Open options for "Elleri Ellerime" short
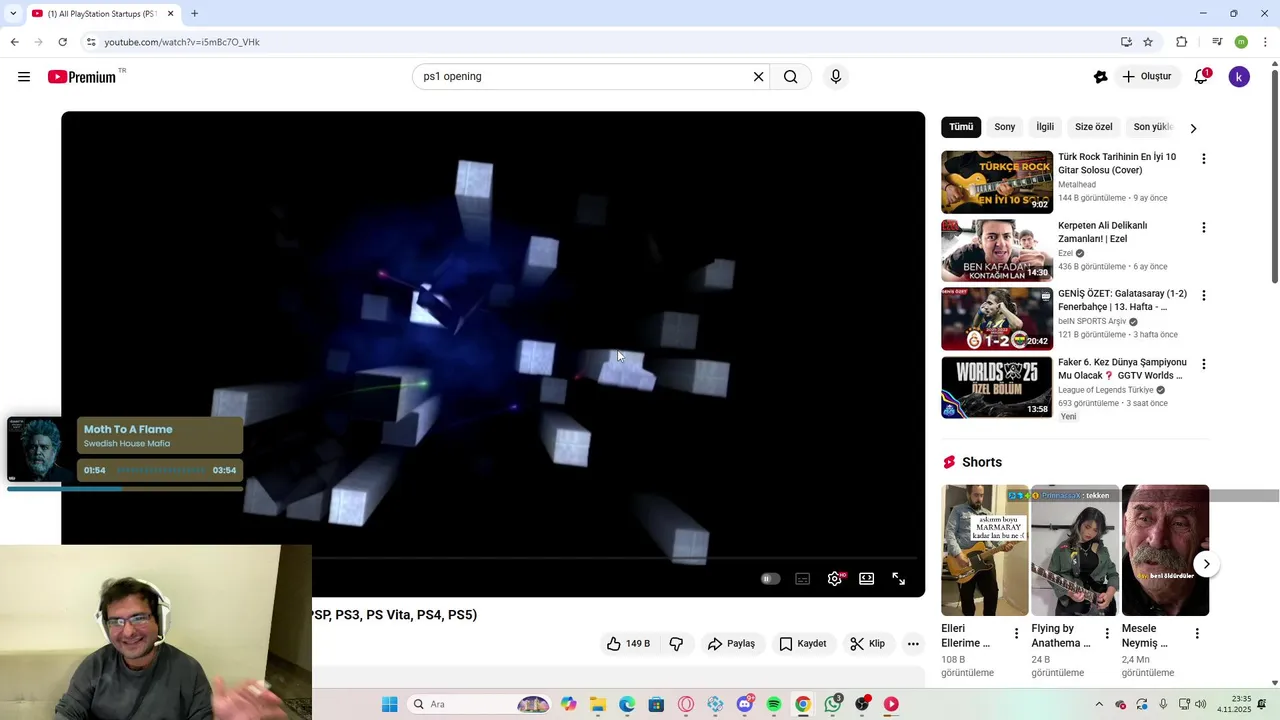This screenshot has width=1280, height=720. 1017,633
